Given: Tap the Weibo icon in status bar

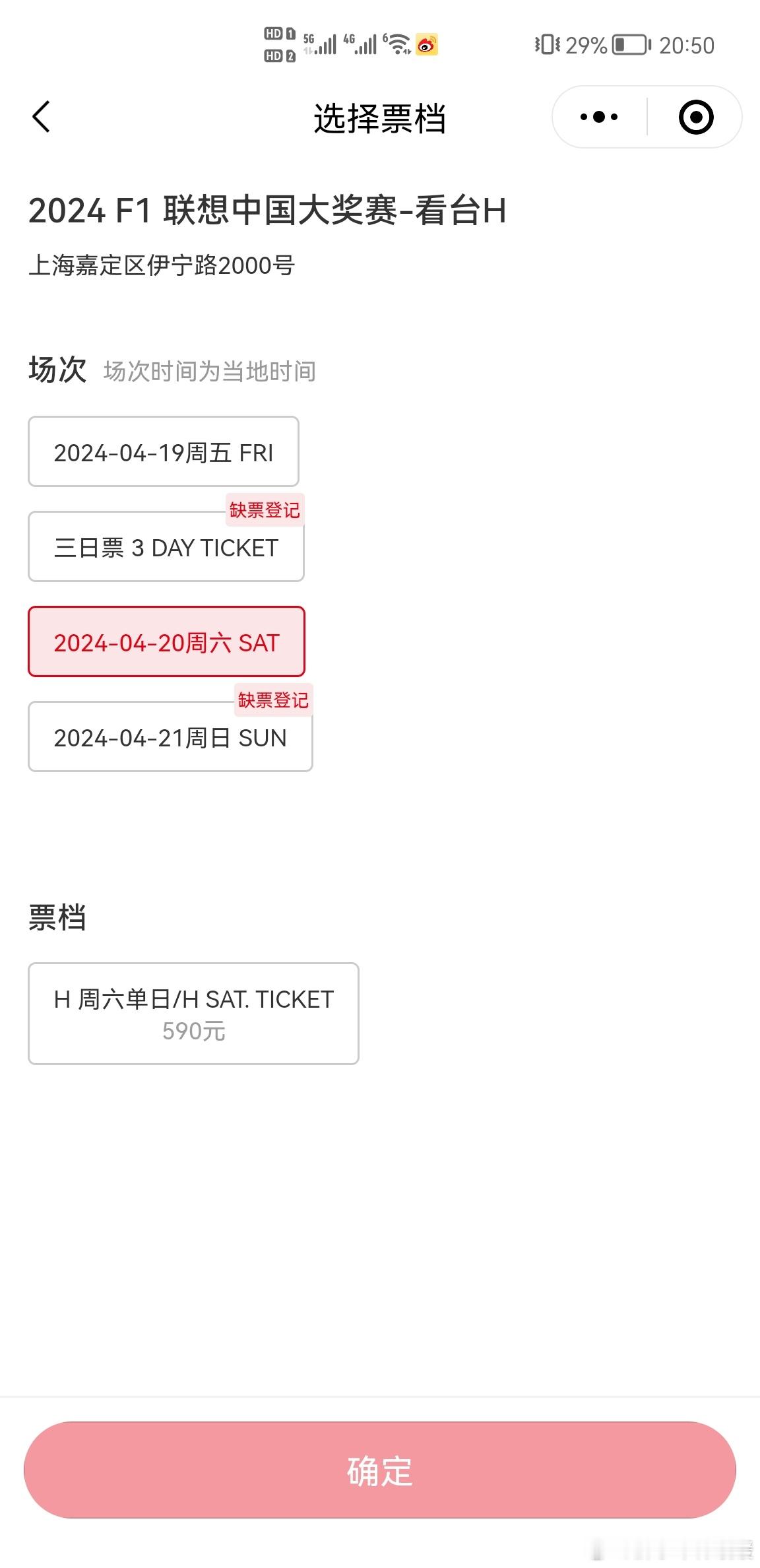Looking at the screenshot, I should (x=427, y=45).
